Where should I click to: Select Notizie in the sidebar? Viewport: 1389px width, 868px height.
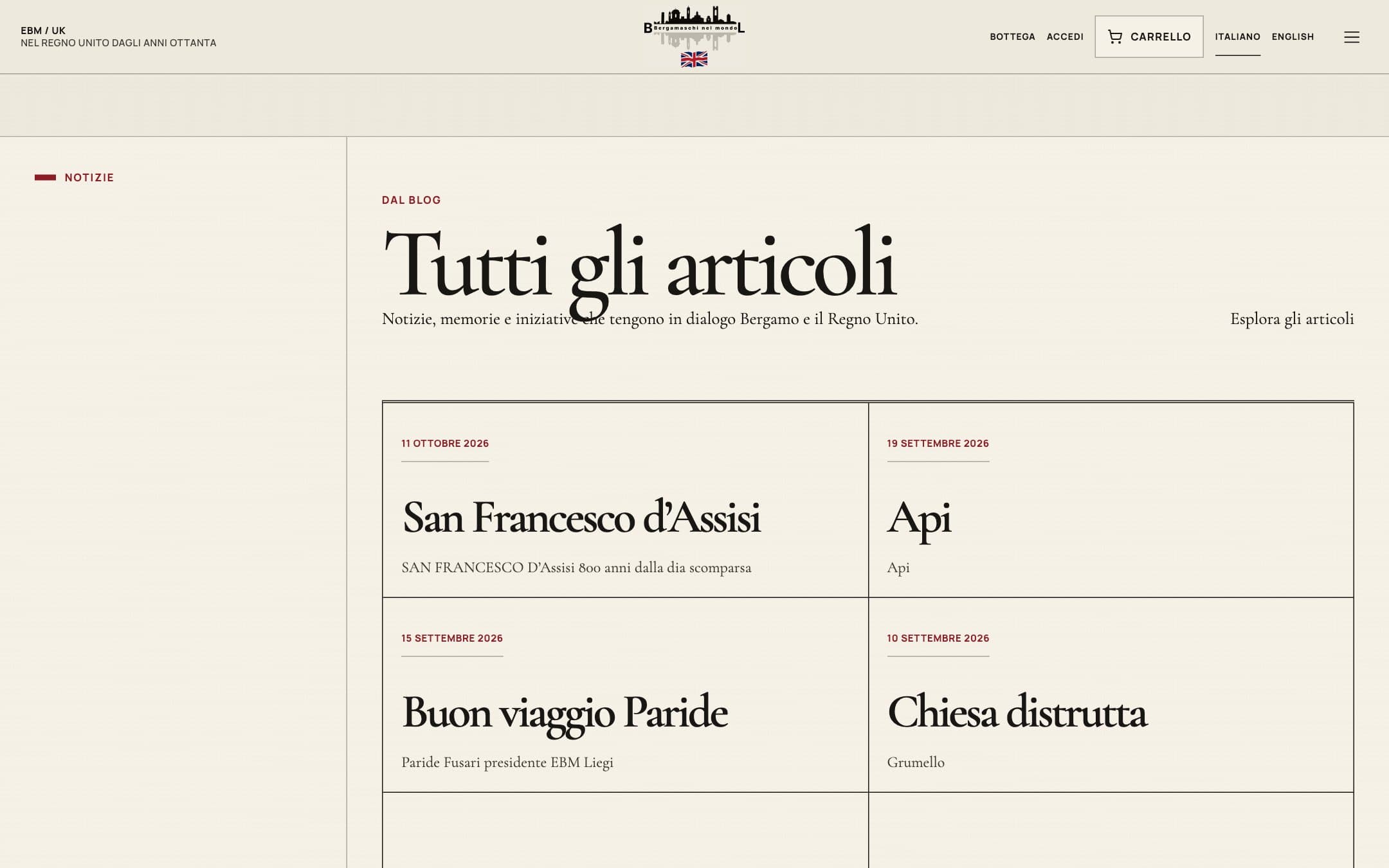coord(89,177)
